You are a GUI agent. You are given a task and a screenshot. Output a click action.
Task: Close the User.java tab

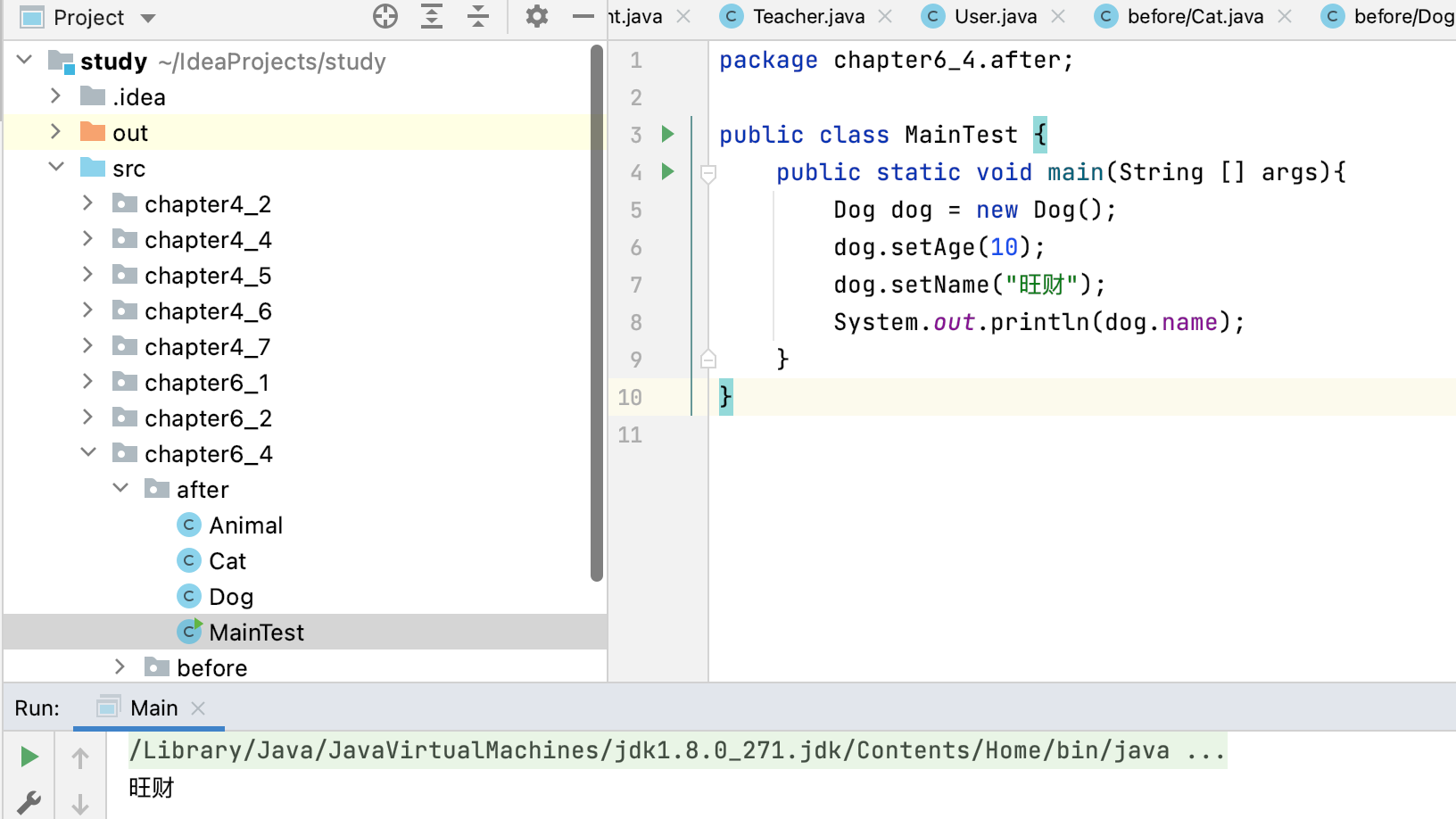[1058, 16]
